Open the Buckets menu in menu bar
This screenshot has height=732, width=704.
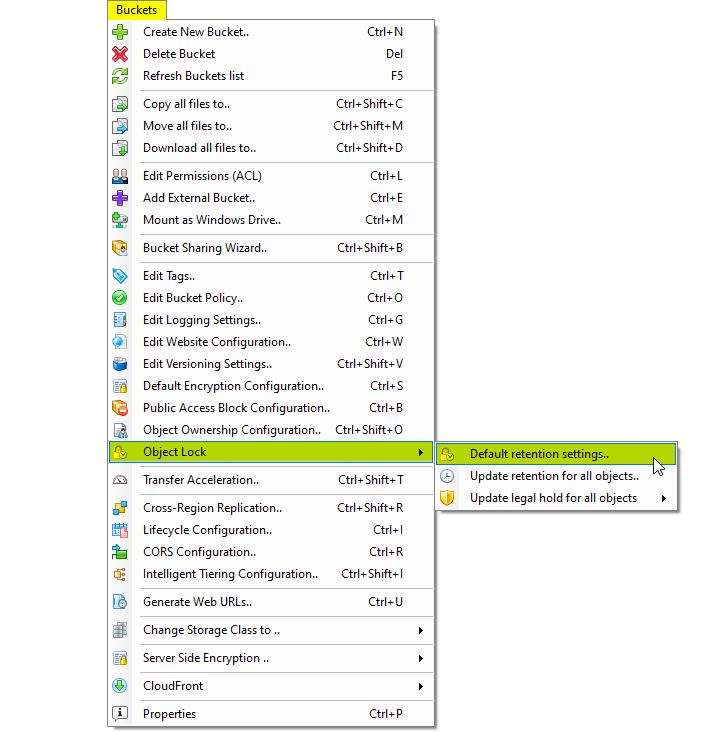pyautogui.click(x=136, y=10)
